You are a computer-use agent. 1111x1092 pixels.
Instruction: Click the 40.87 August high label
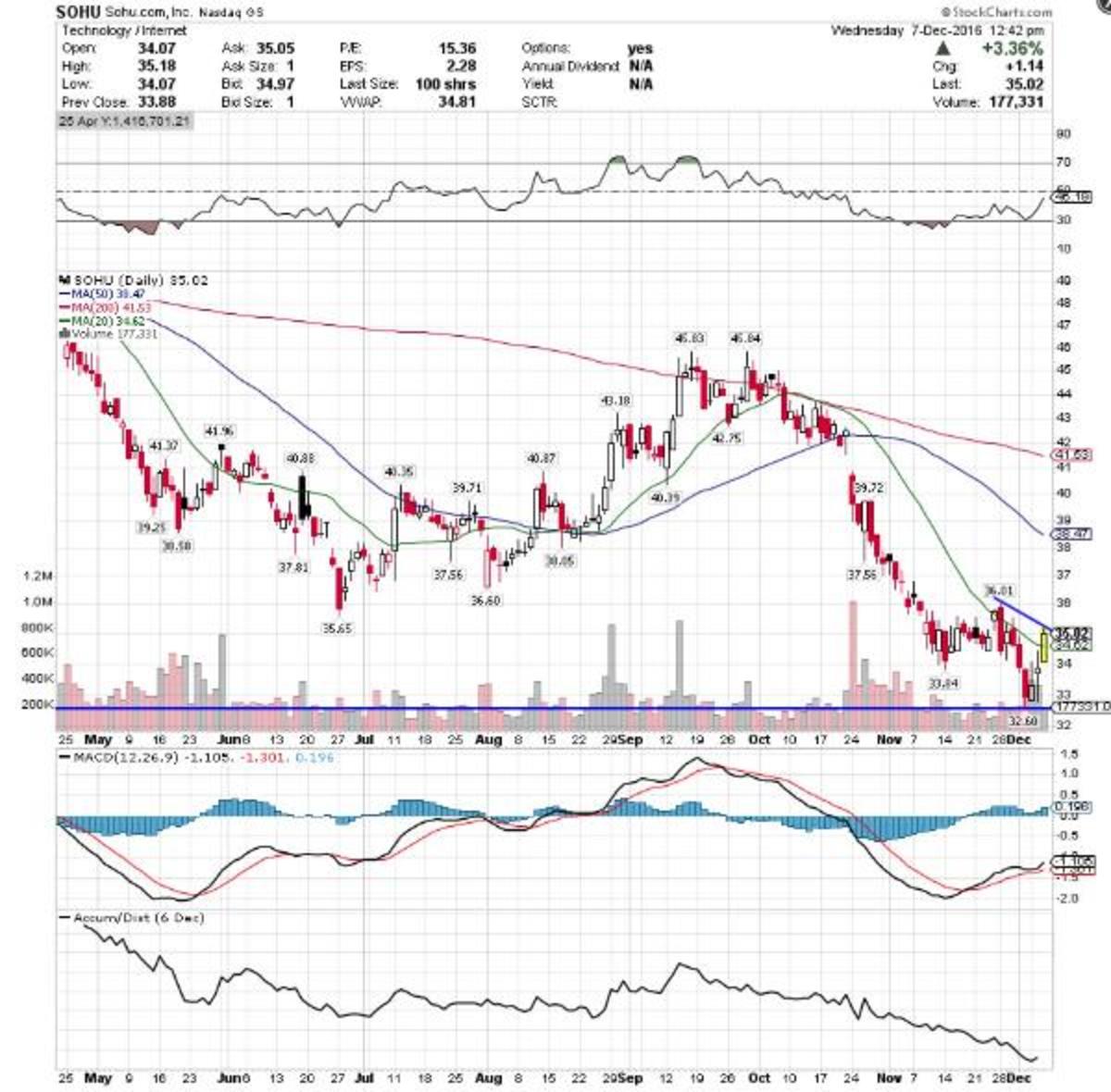[x=541, y=457]
